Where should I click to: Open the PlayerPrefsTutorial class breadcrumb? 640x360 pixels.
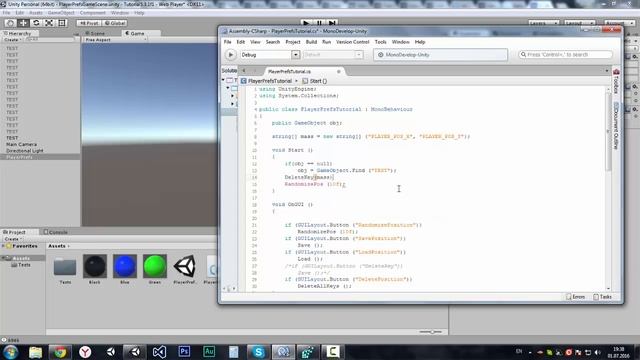270,81
